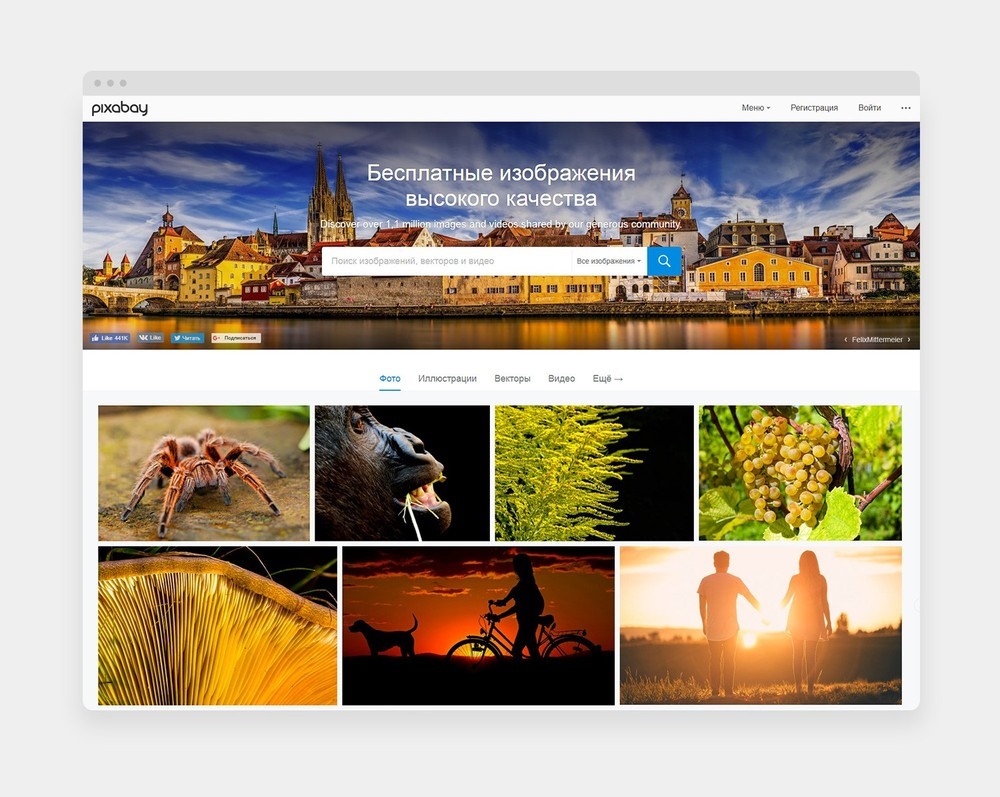Click the blue magnifier search button
The height and width of the screenshot is (797, 1000).
[664, 261]
